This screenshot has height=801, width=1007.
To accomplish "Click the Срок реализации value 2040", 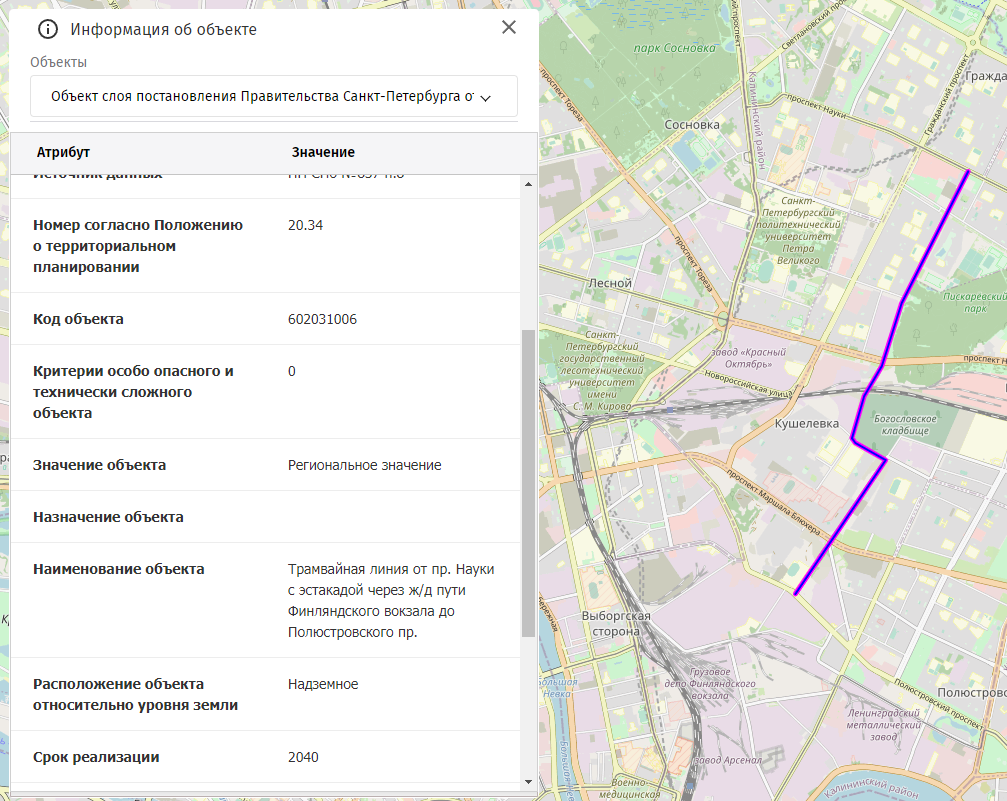I will tap(303, 757).
